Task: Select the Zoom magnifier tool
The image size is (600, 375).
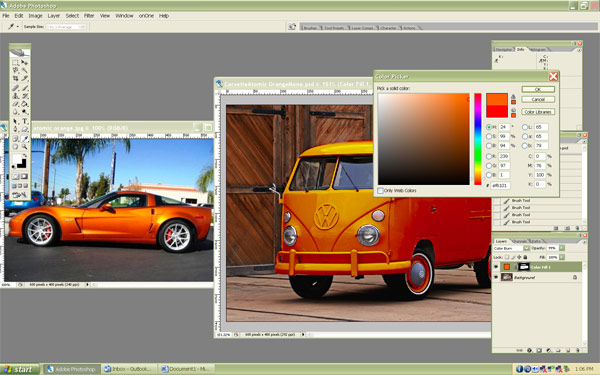Action: [24, 147]
